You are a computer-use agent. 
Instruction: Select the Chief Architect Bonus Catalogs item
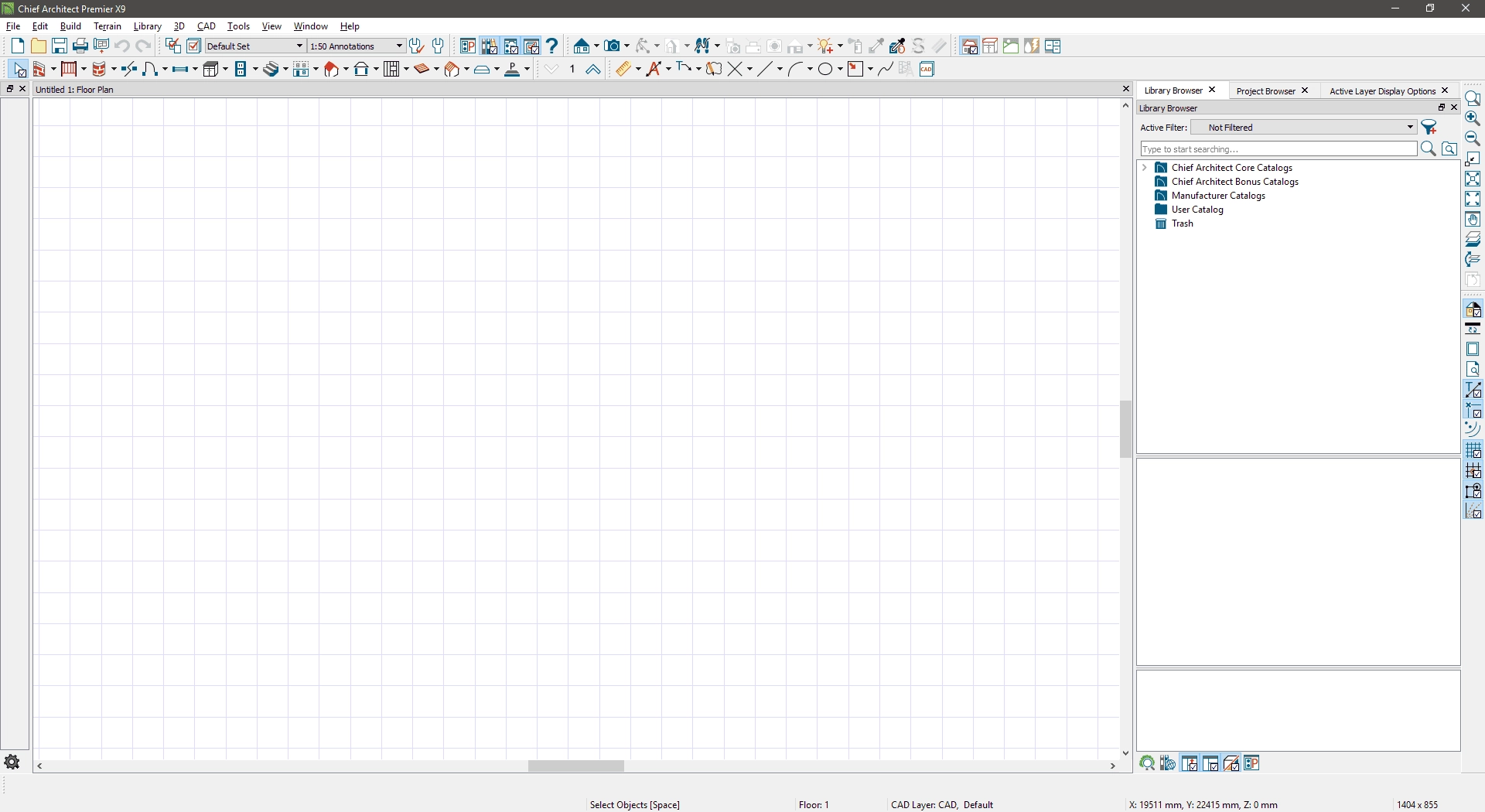1234,182
